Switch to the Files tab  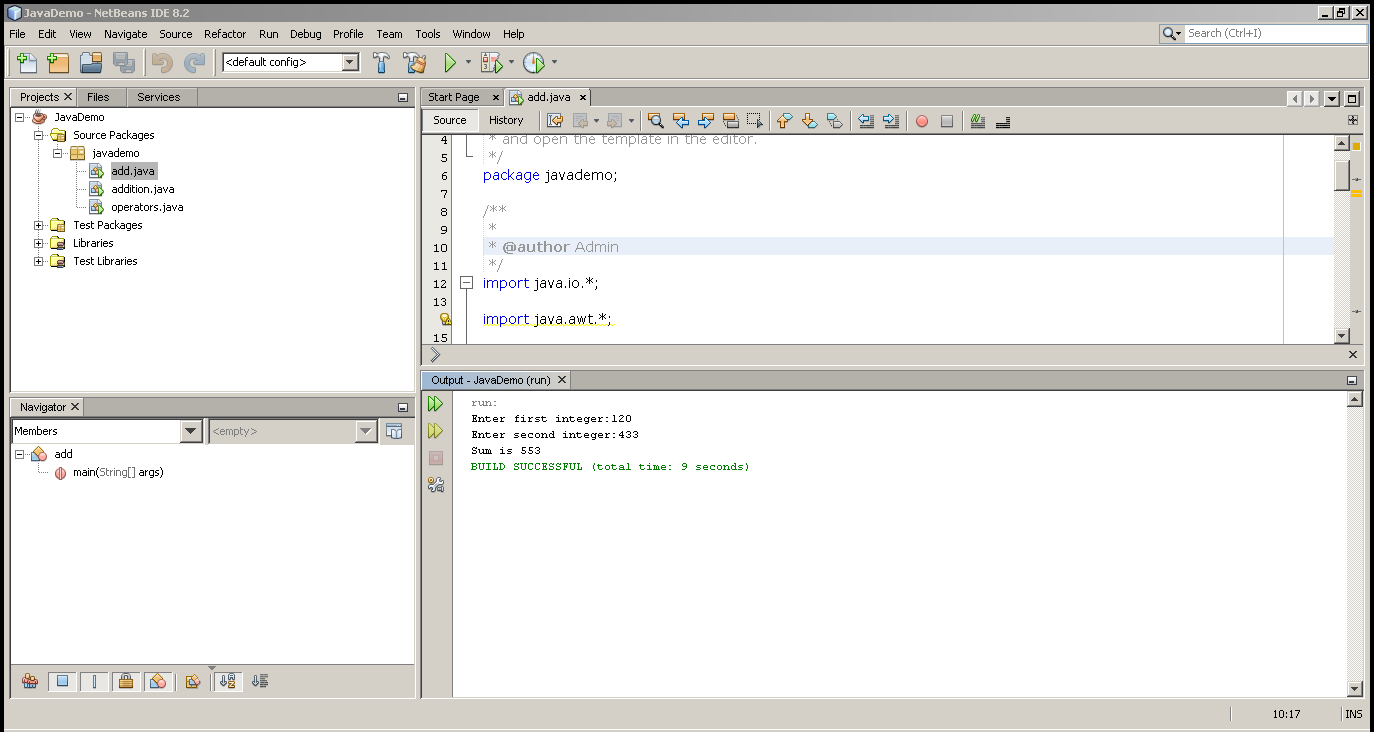point(98,97)
